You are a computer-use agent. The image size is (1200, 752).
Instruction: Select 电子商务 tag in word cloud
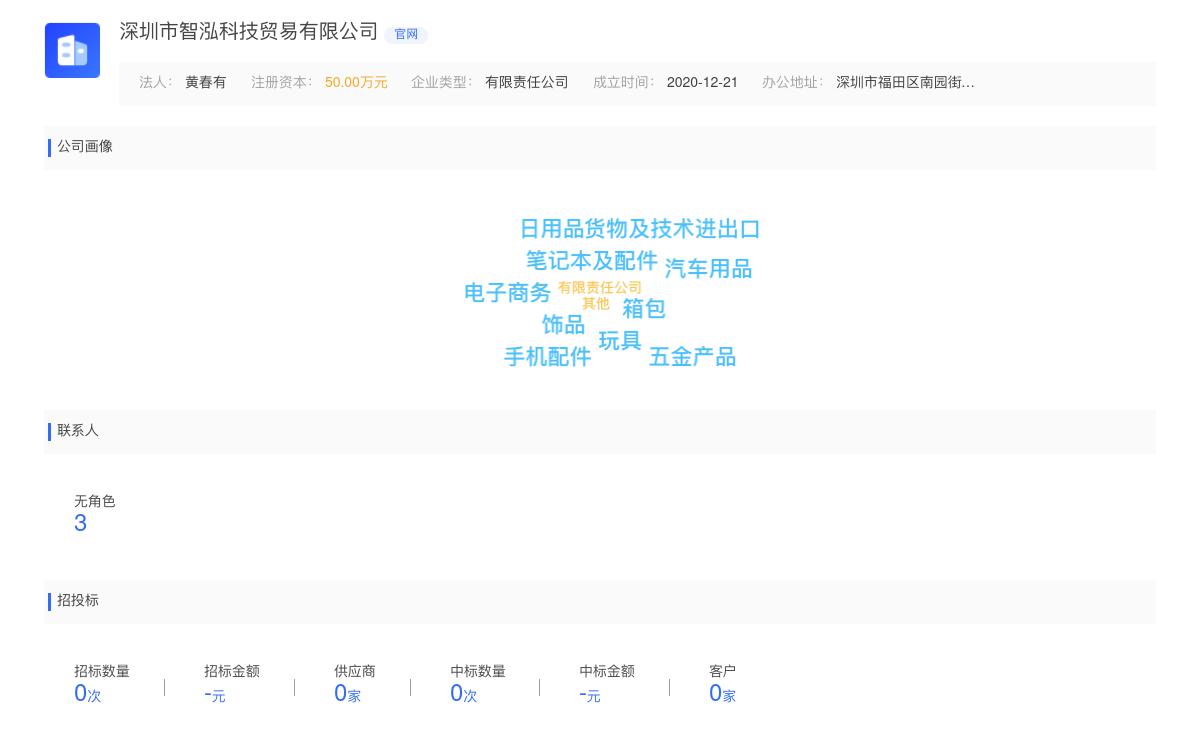pyautogui.click(x=507, y=293)
